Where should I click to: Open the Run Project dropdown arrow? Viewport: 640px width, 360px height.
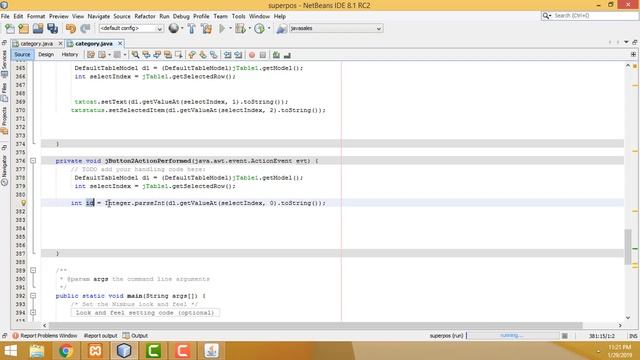click(x=230, y=28)
